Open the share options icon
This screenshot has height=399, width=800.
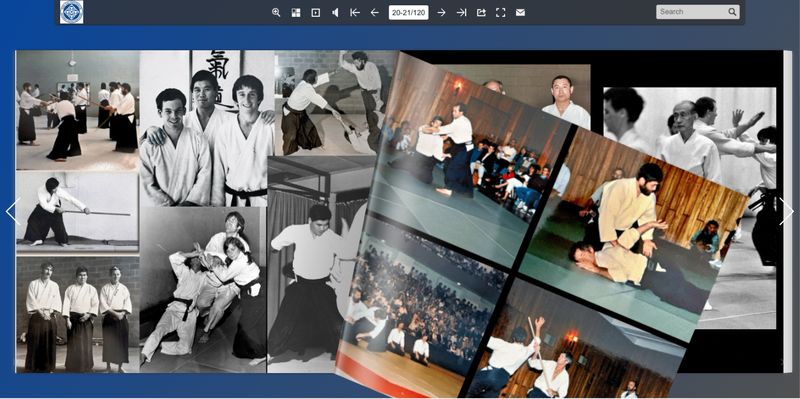coord(481,13)
